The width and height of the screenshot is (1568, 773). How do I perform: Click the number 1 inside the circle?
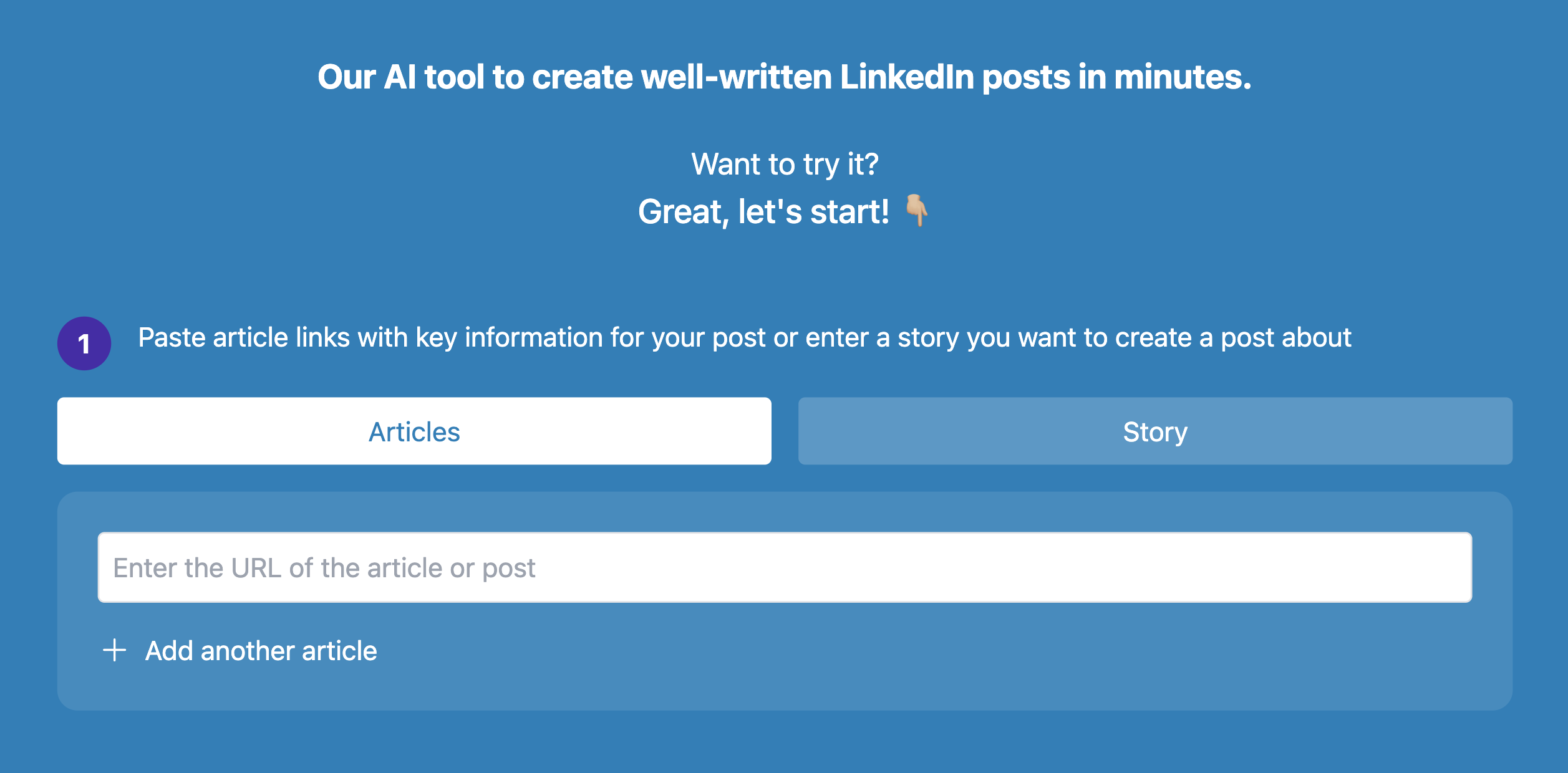click(x=84, y=344)
